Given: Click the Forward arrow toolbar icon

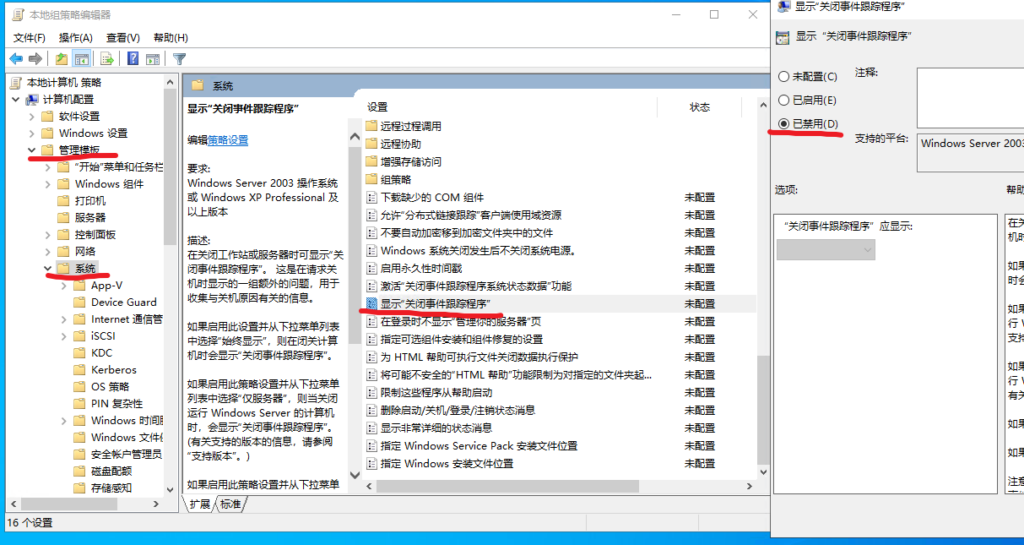Looking at the screenshot, I should pos(36,59).
